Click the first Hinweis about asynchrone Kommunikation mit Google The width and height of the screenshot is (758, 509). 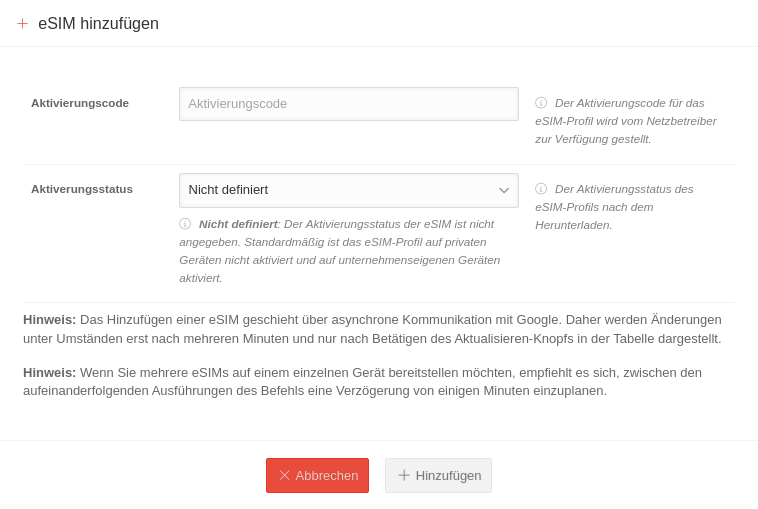pyautogui.click(x=372, y=329)
